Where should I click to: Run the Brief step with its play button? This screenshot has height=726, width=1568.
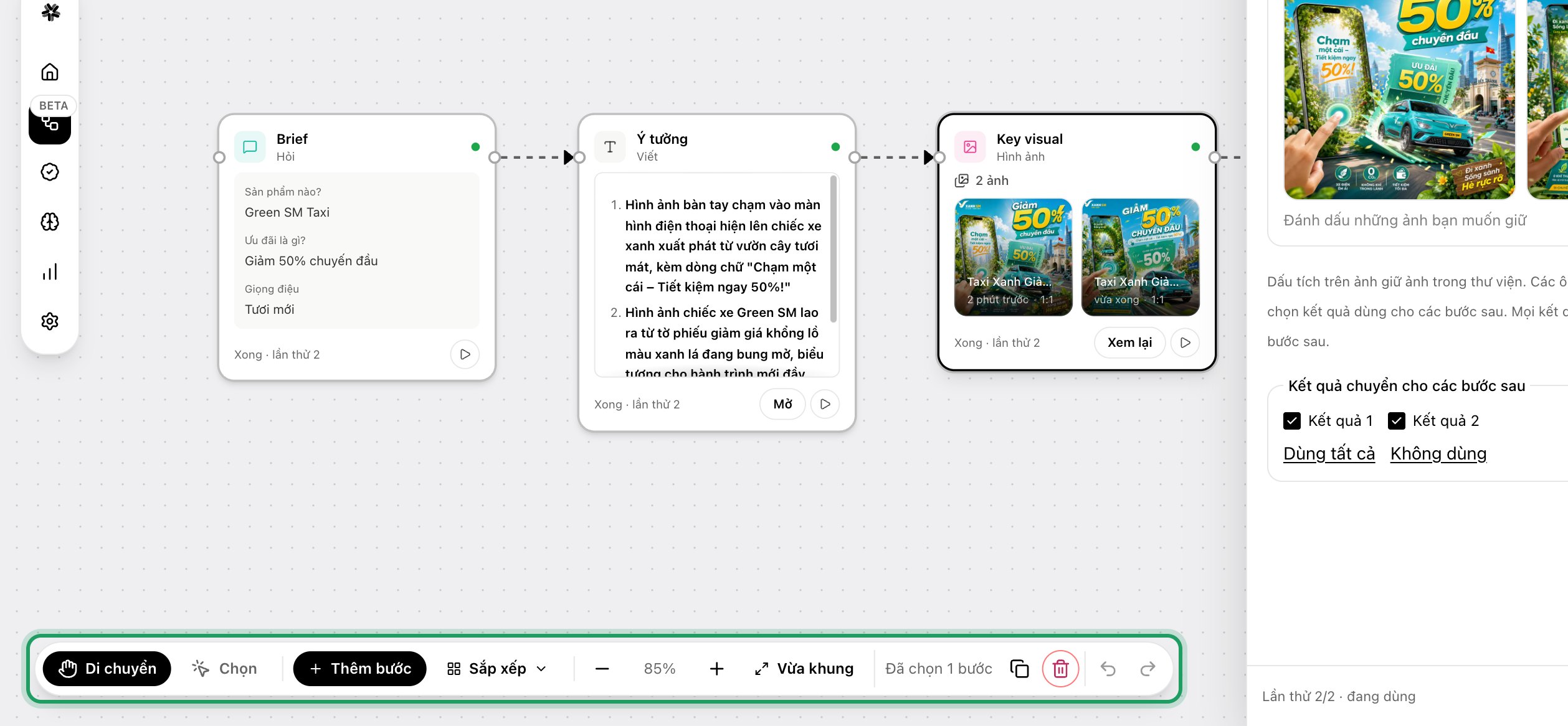coord(465,354)
